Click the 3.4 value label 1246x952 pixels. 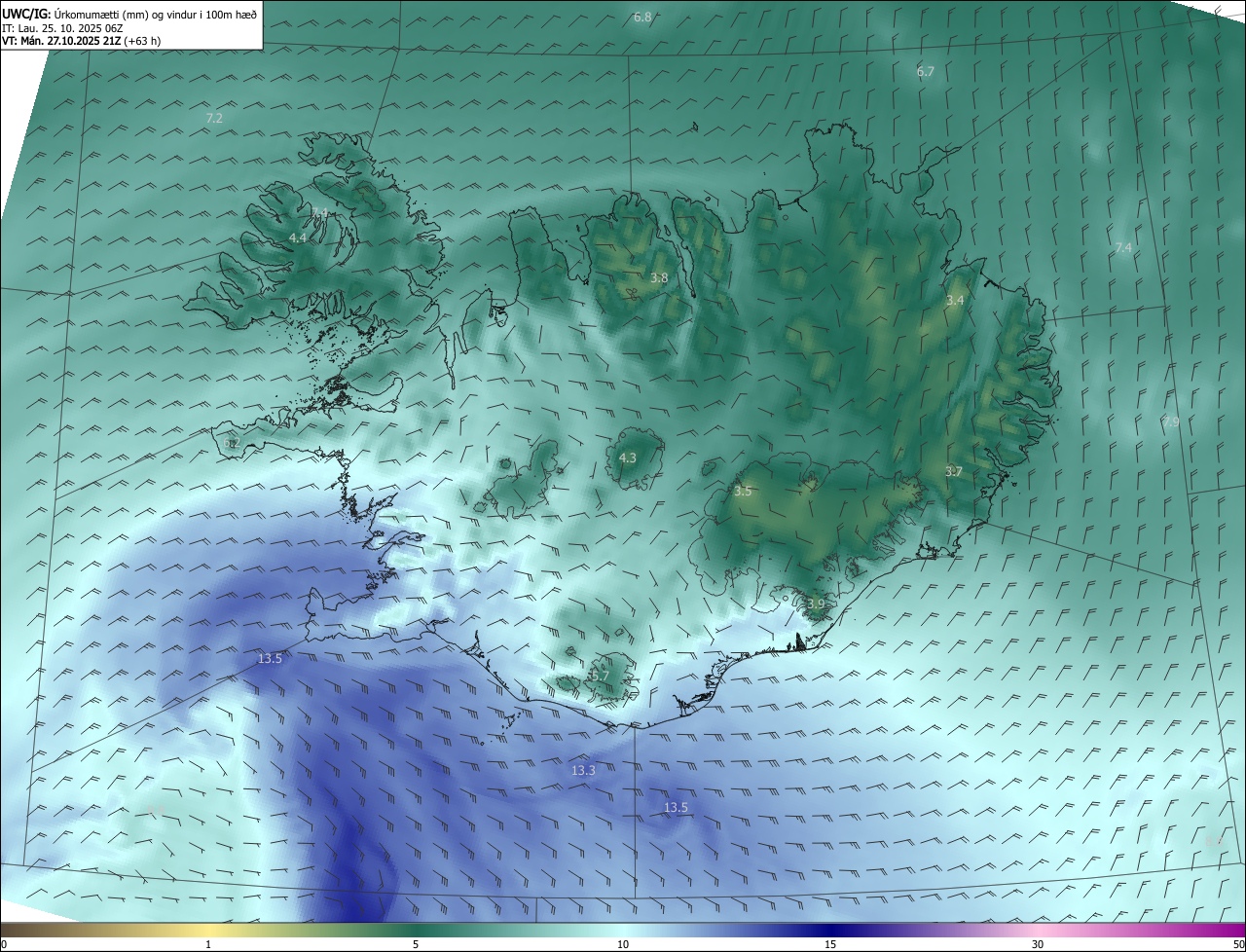click(x=955, y=301)
